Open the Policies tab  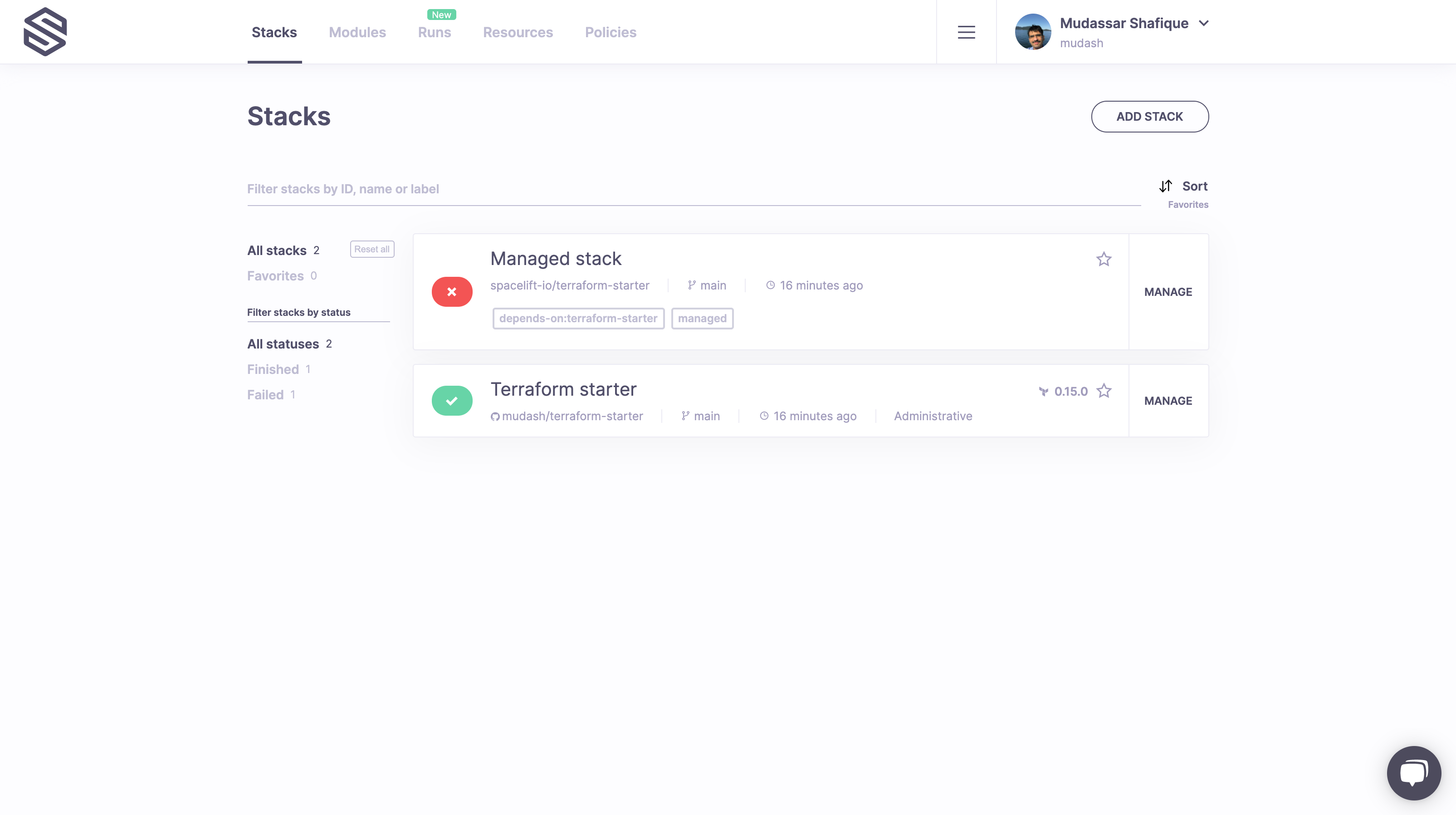(611, 32)
